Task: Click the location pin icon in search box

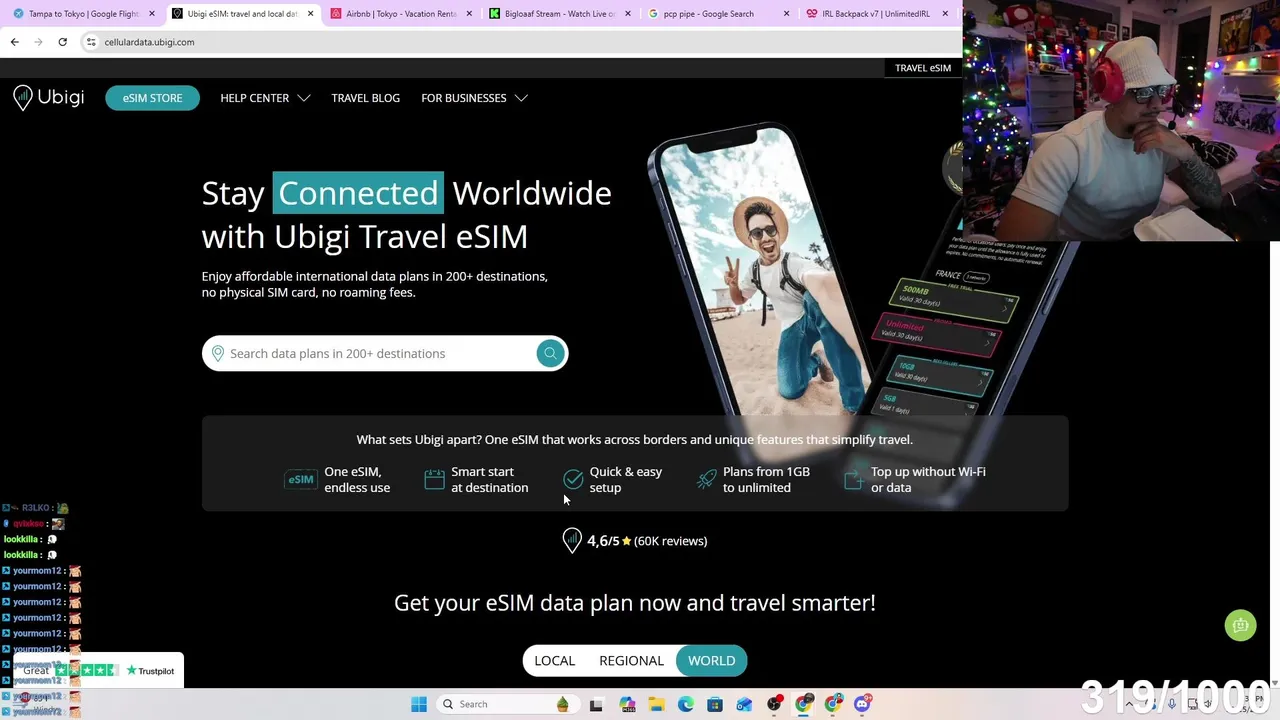Action: tap(217, 353)
